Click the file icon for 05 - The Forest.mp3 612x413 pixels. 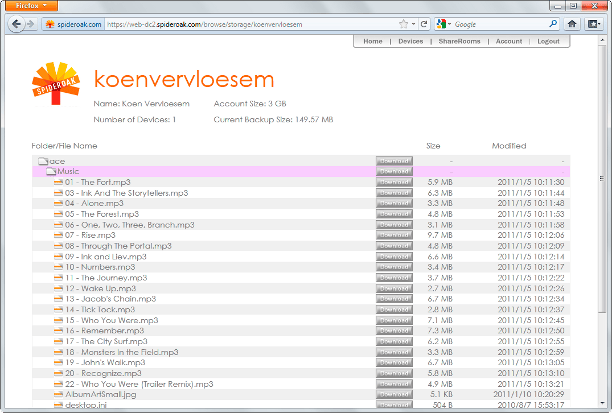58,214
